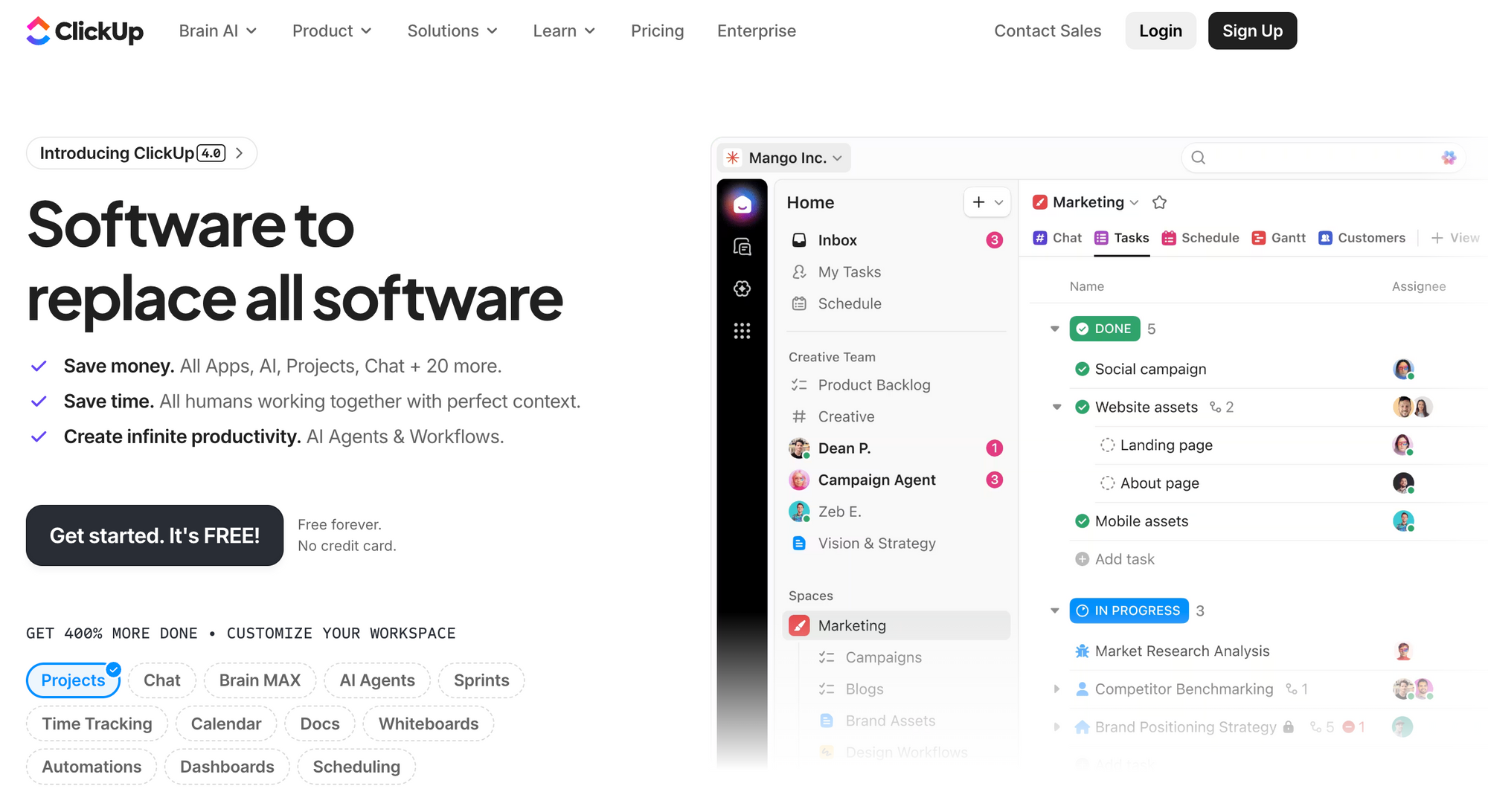Toggle the Landing page status circle
Screen dimensions: 1488x812
pos(1107,445)
